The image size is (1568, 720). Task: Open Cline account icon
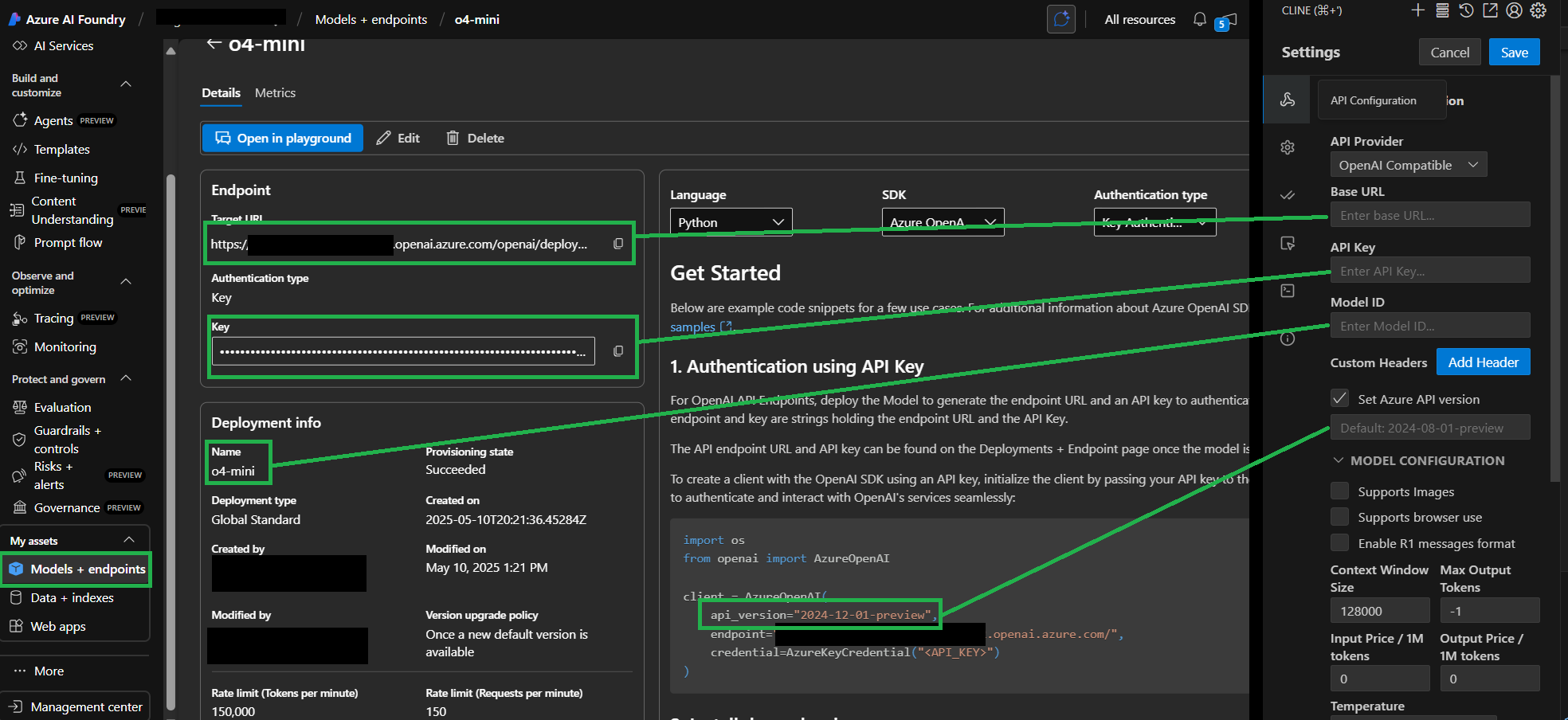pos(1515,10)
